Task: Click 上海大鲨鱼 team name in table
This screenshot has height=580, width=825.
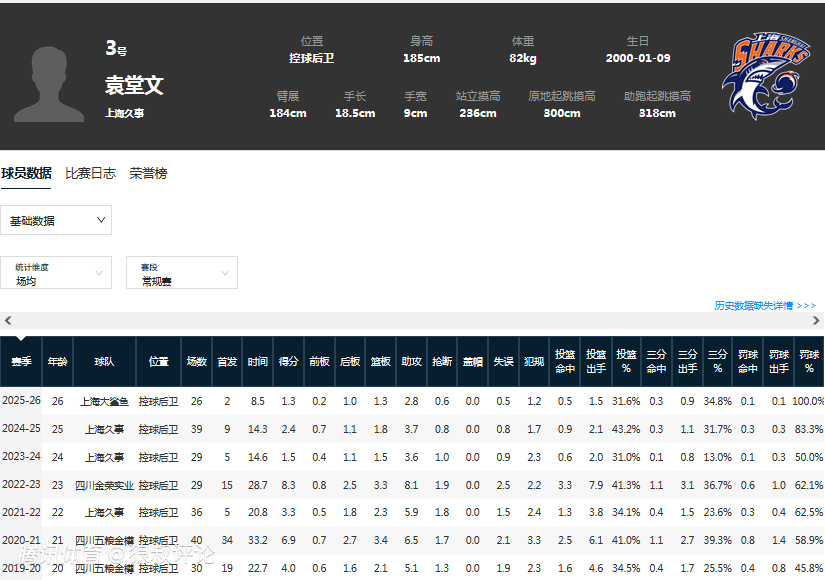Action: tap(104, 402)
